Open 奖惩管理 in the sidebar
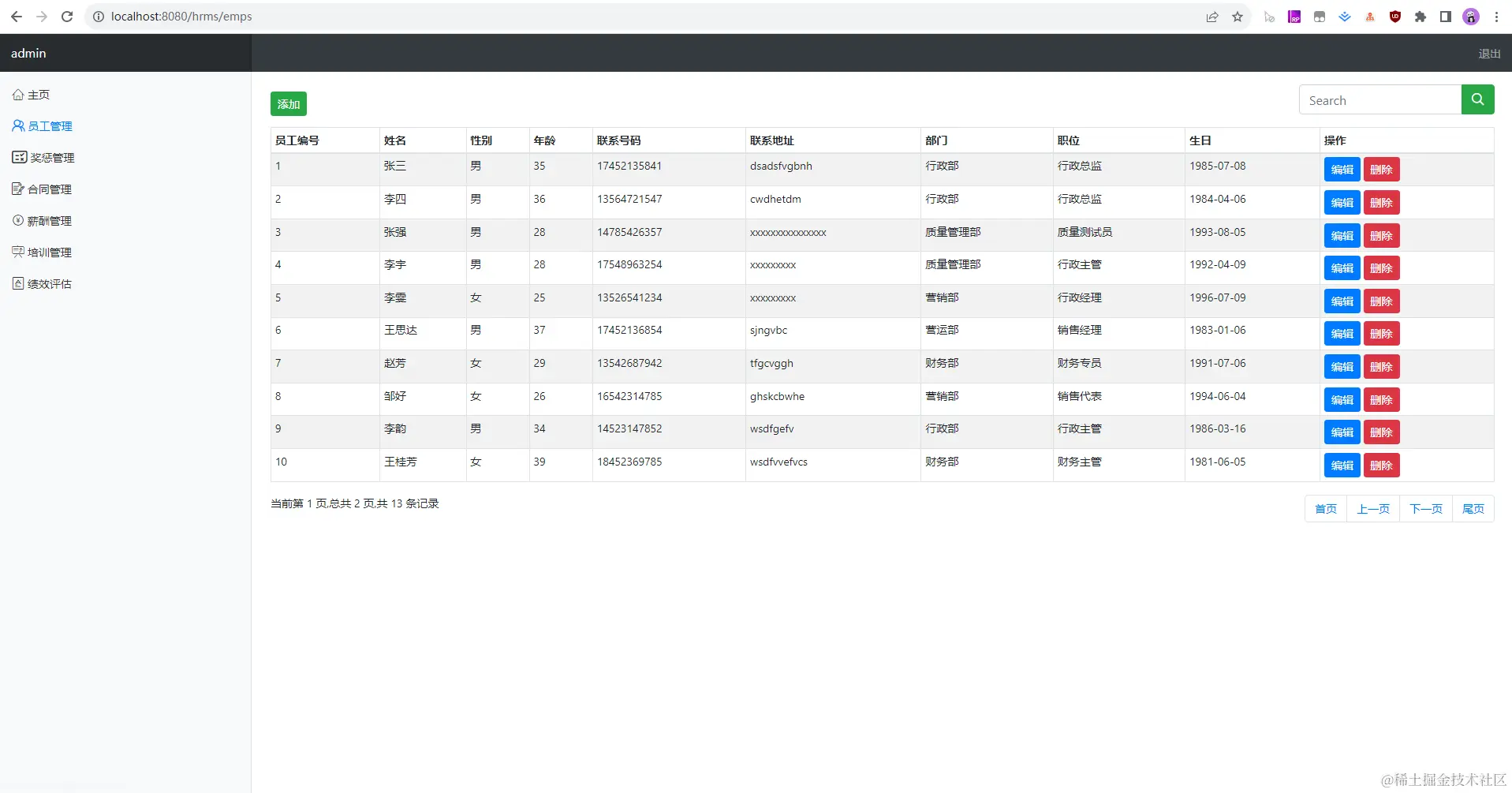The image size is (1512, 793). [43, 158]
